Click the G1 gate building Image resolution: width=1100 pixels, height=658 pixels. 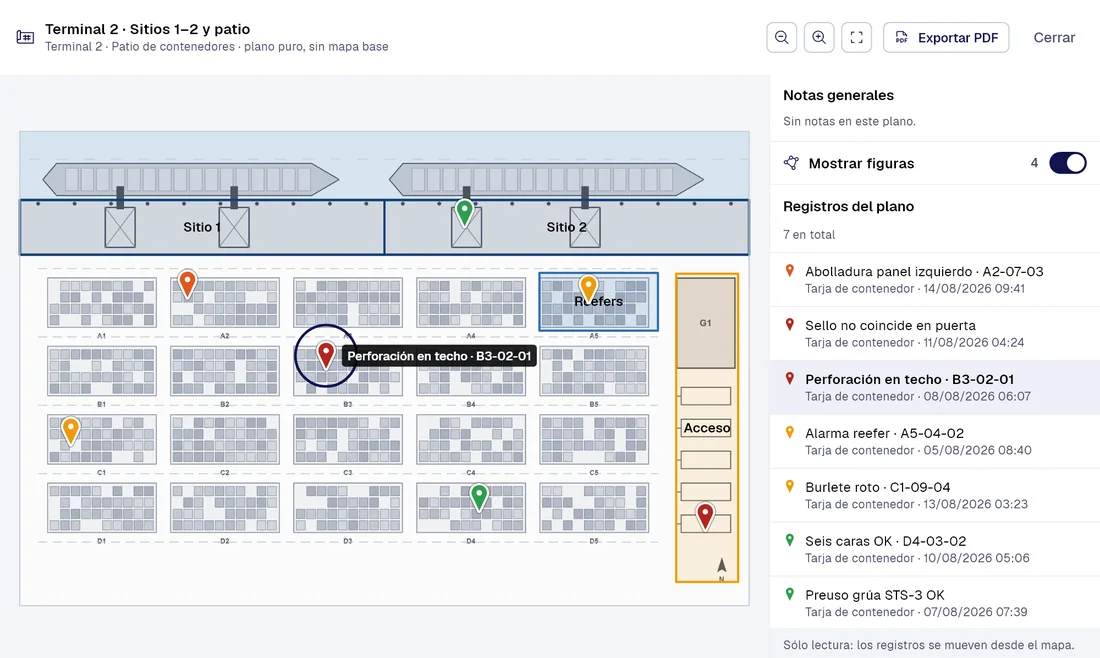click(x=706, y=323)
